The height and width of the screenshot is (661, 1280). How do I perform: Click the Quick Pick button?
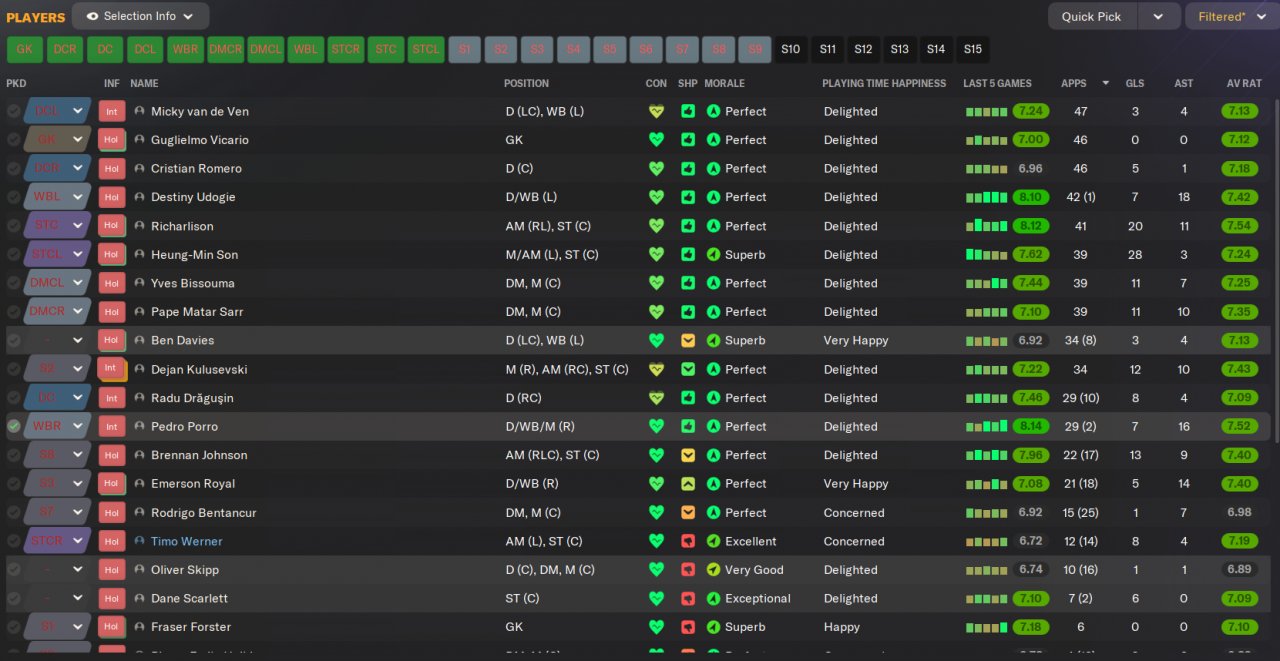[1091, 16]
